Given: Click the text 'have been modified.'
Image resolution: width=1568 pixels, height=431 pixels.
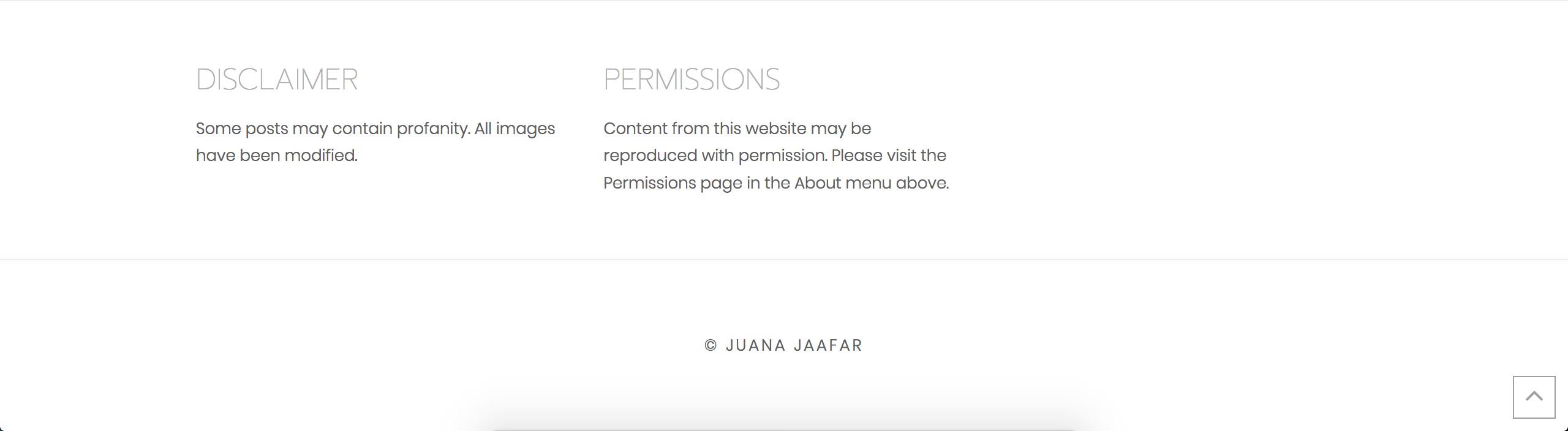Looking at the screenshot, I should [277, 156].
